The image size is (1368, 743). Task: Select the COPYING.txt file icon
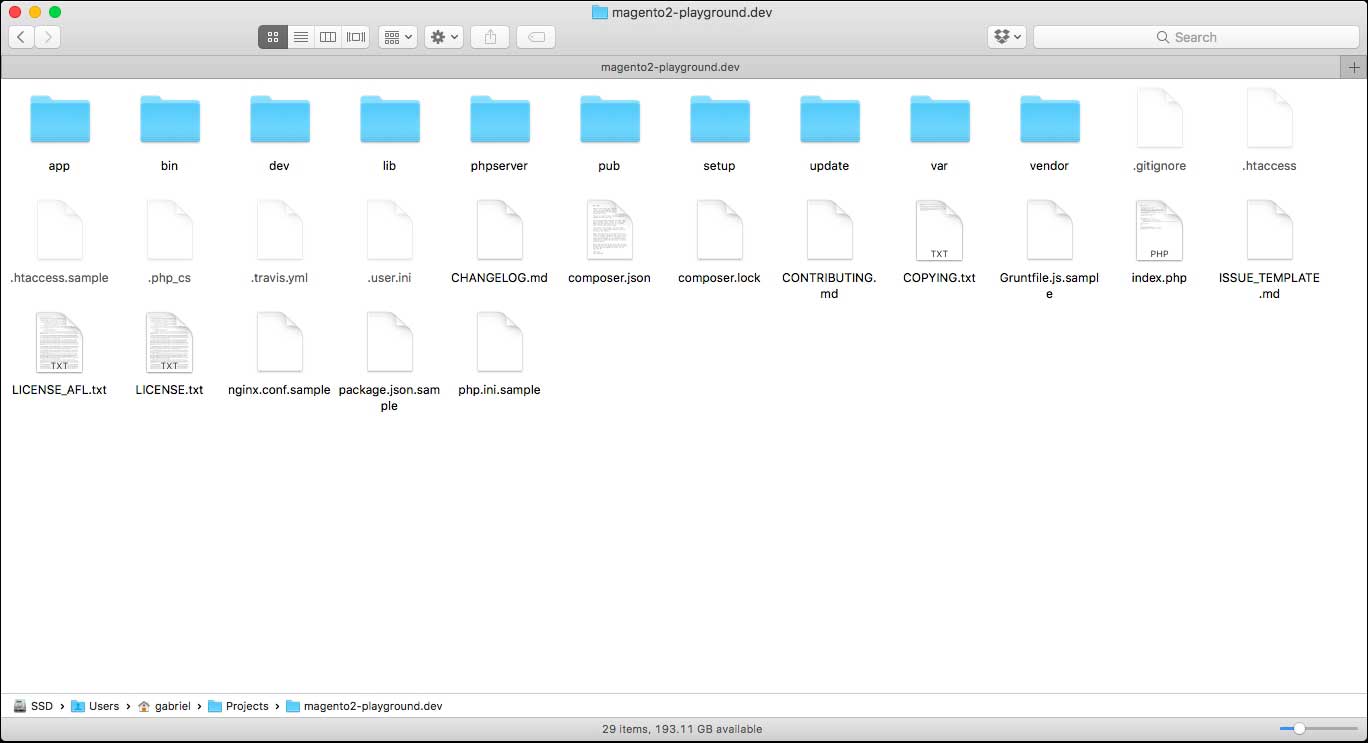coord(940,230)
